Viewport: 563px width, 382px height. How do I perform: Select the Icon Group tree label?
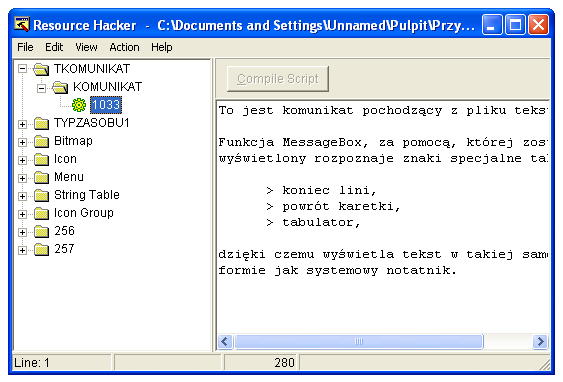click(84, 213)
